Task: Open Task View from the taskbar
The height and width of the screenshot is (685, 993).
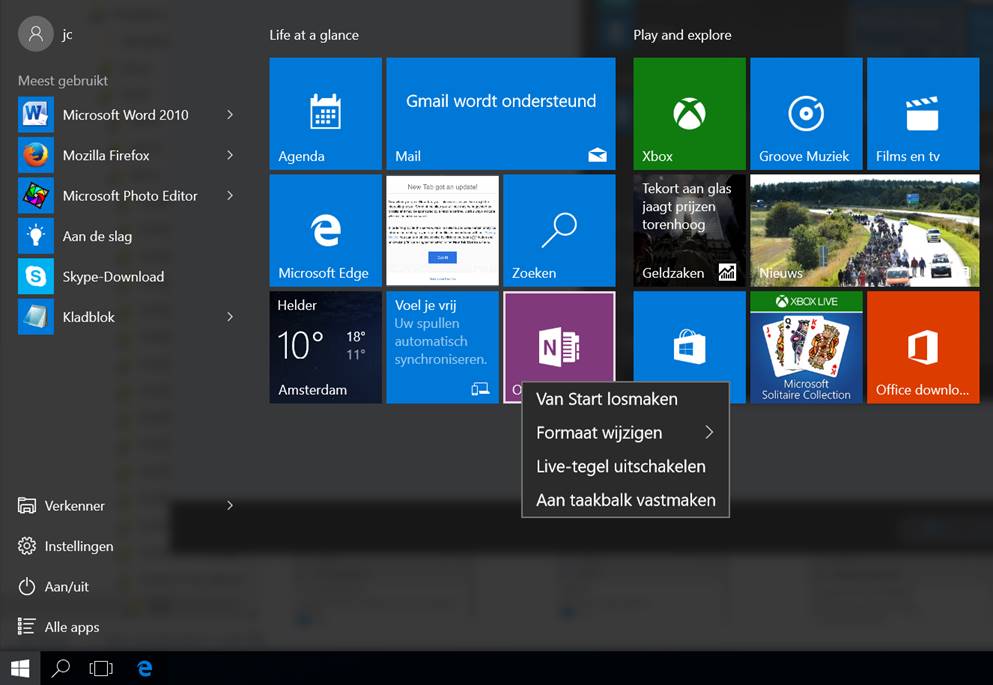Action: coord(101,667)
